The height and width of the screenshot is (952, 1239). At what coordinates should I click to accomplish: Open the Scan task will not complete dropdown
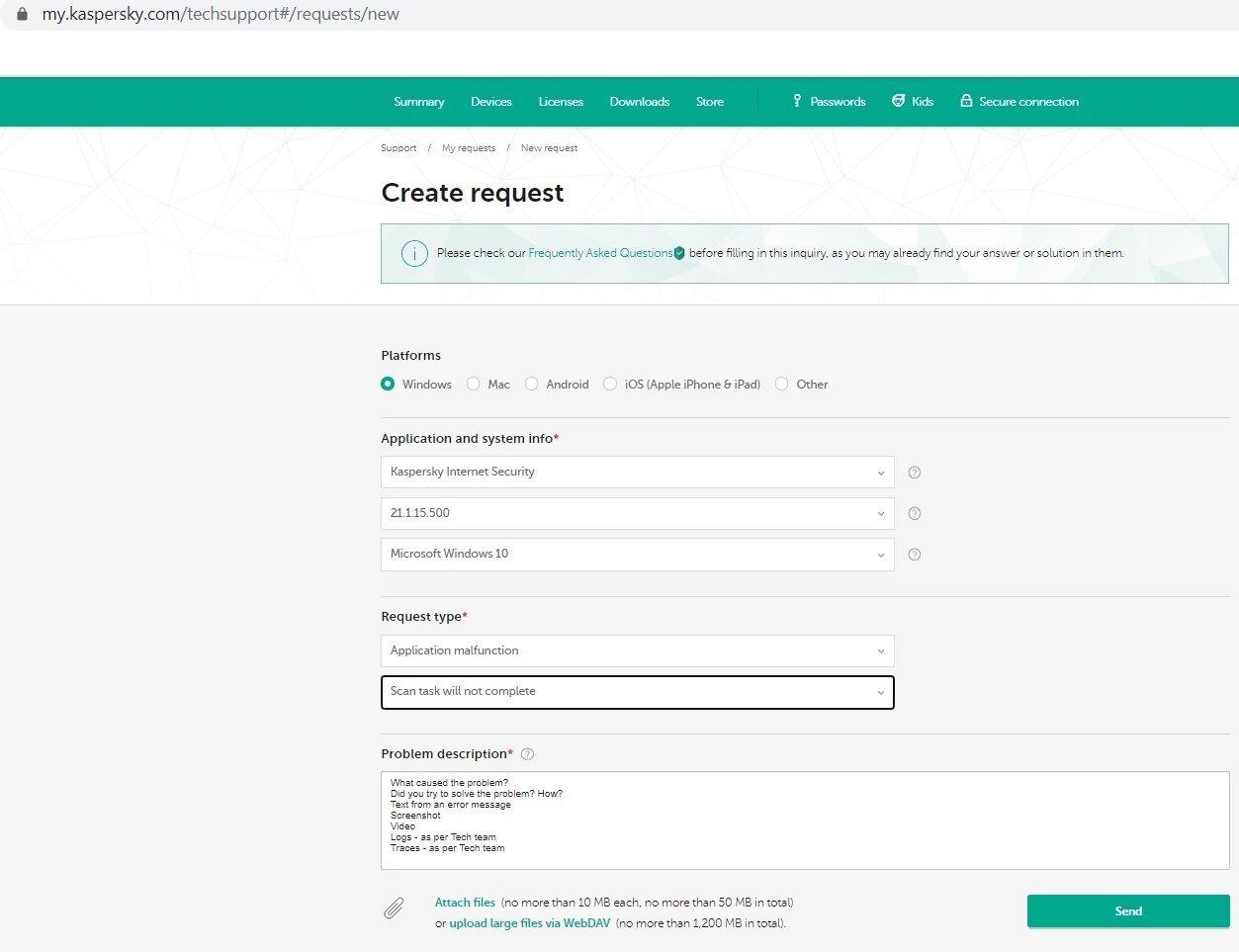637,692
